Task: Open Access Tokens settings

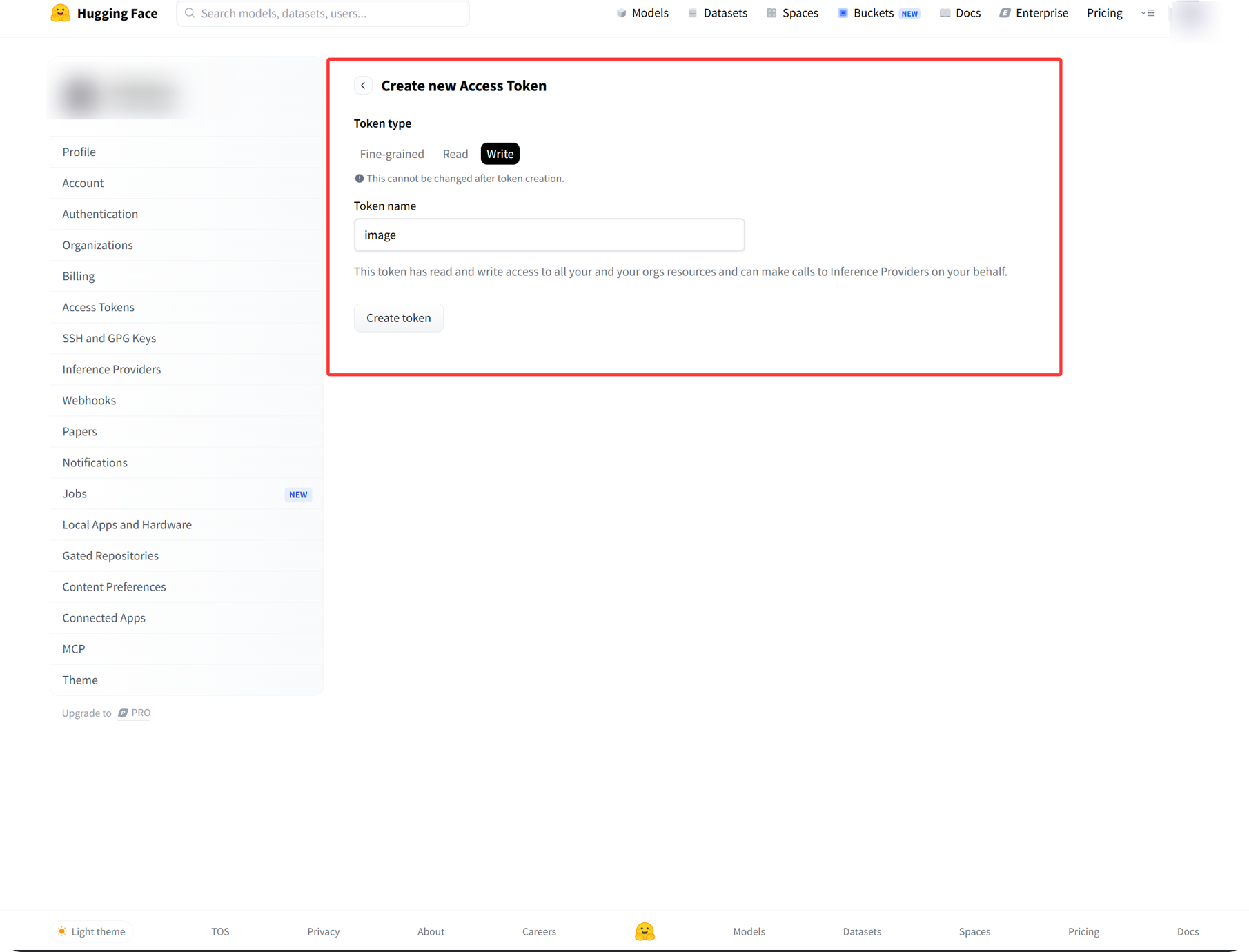Action: [x=186, y=307]
